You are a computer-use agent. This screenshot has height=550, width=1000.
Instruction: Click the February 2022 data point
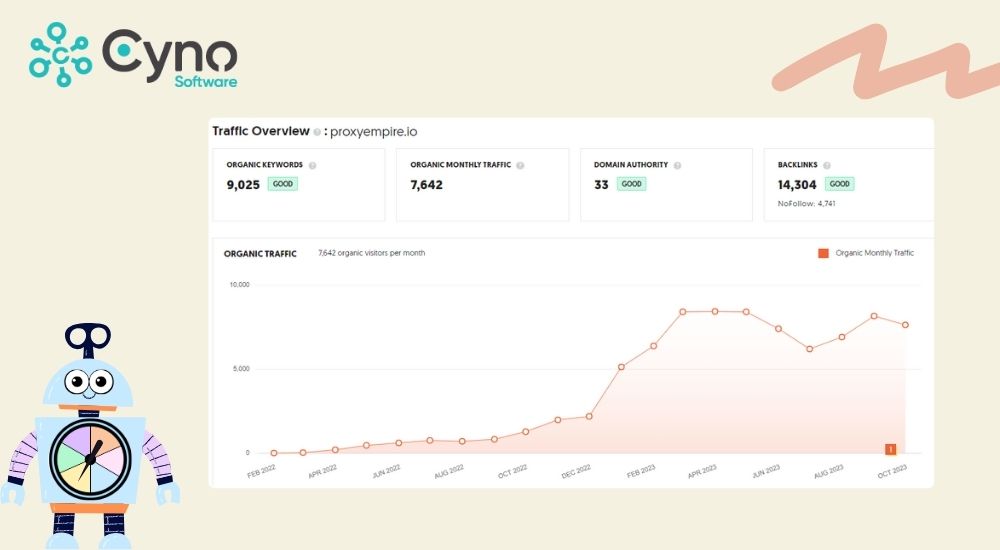point(273,453)
